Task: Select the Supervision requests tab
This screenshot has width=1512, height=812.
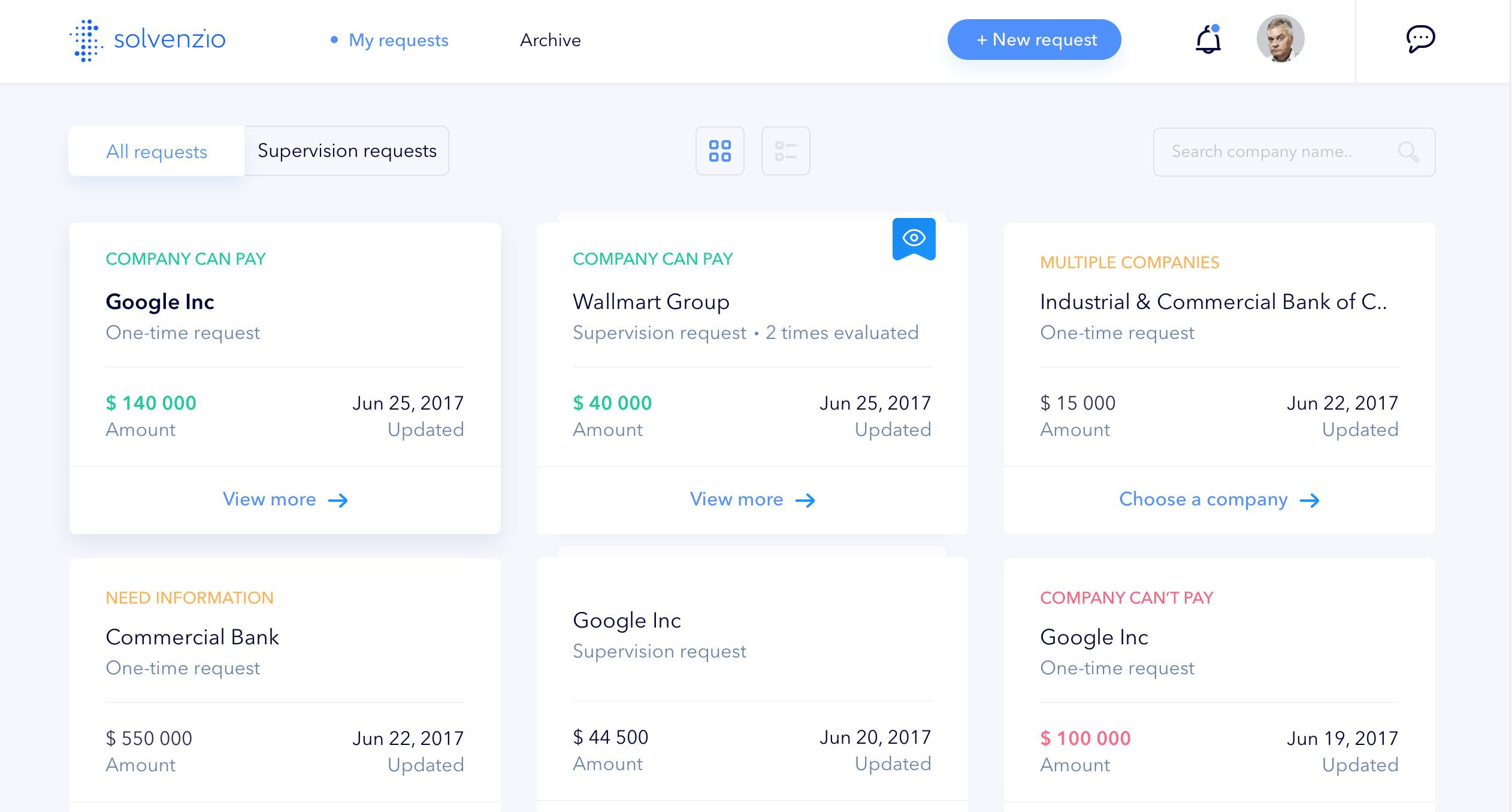Action: click(347, 151)
